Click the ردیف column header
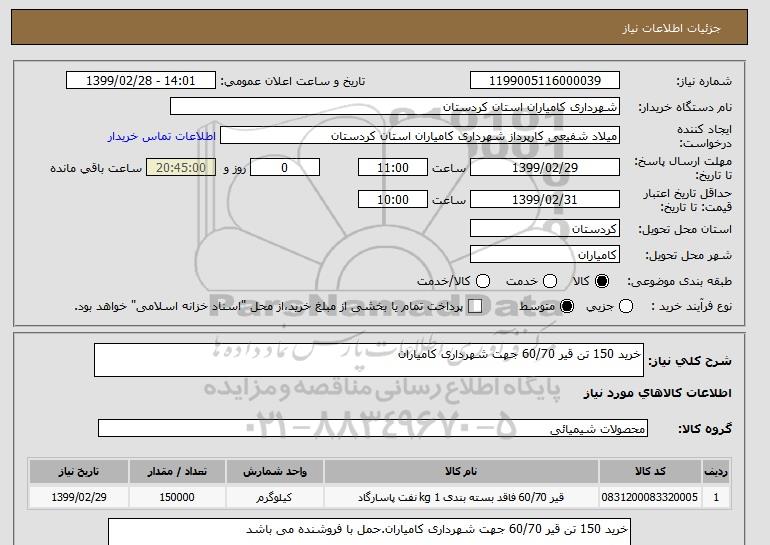The image size is (770, 545). click(x=716, y=471)
